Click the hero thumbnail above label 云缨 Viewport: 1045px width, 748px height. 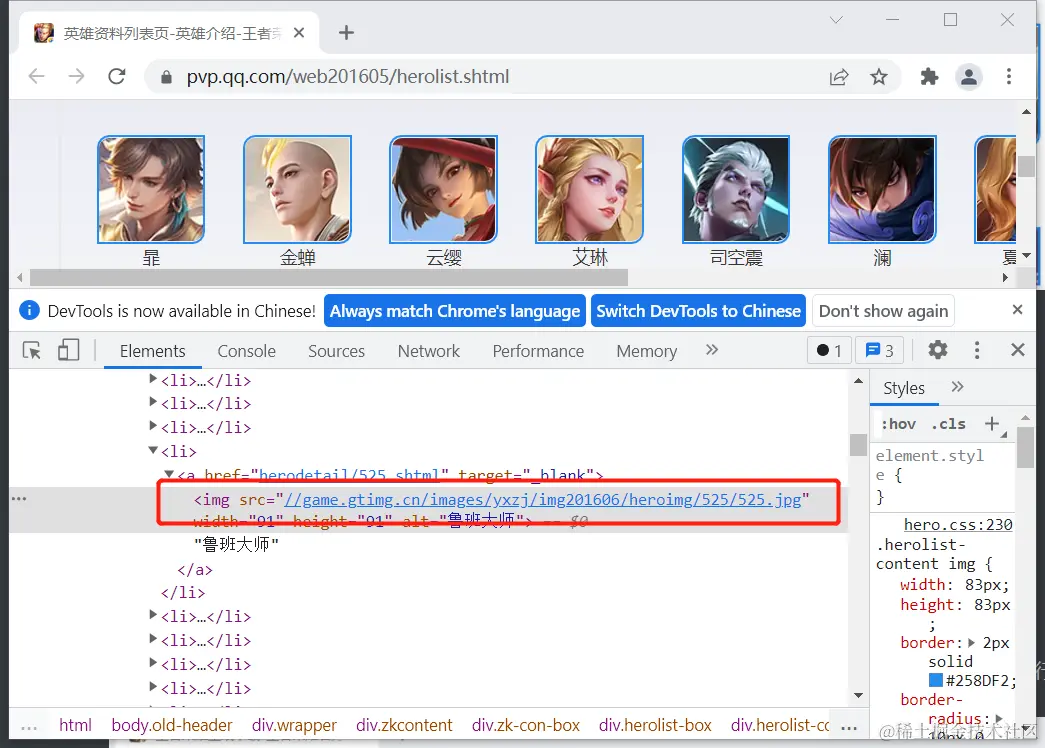click(443, 189)
